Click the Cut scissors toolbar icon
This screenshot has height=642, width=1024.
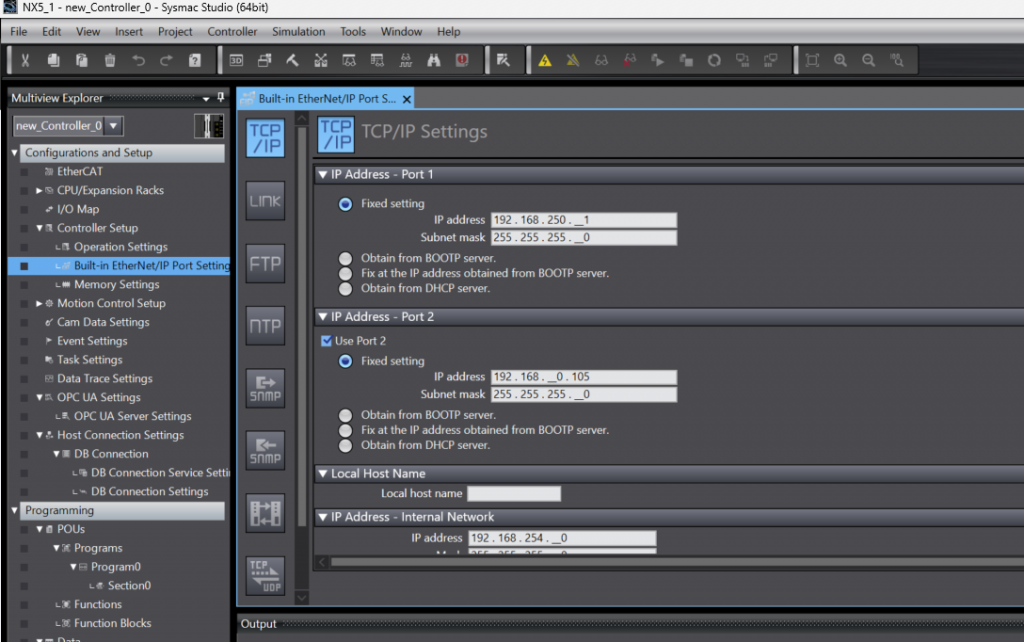coord(25,61)
